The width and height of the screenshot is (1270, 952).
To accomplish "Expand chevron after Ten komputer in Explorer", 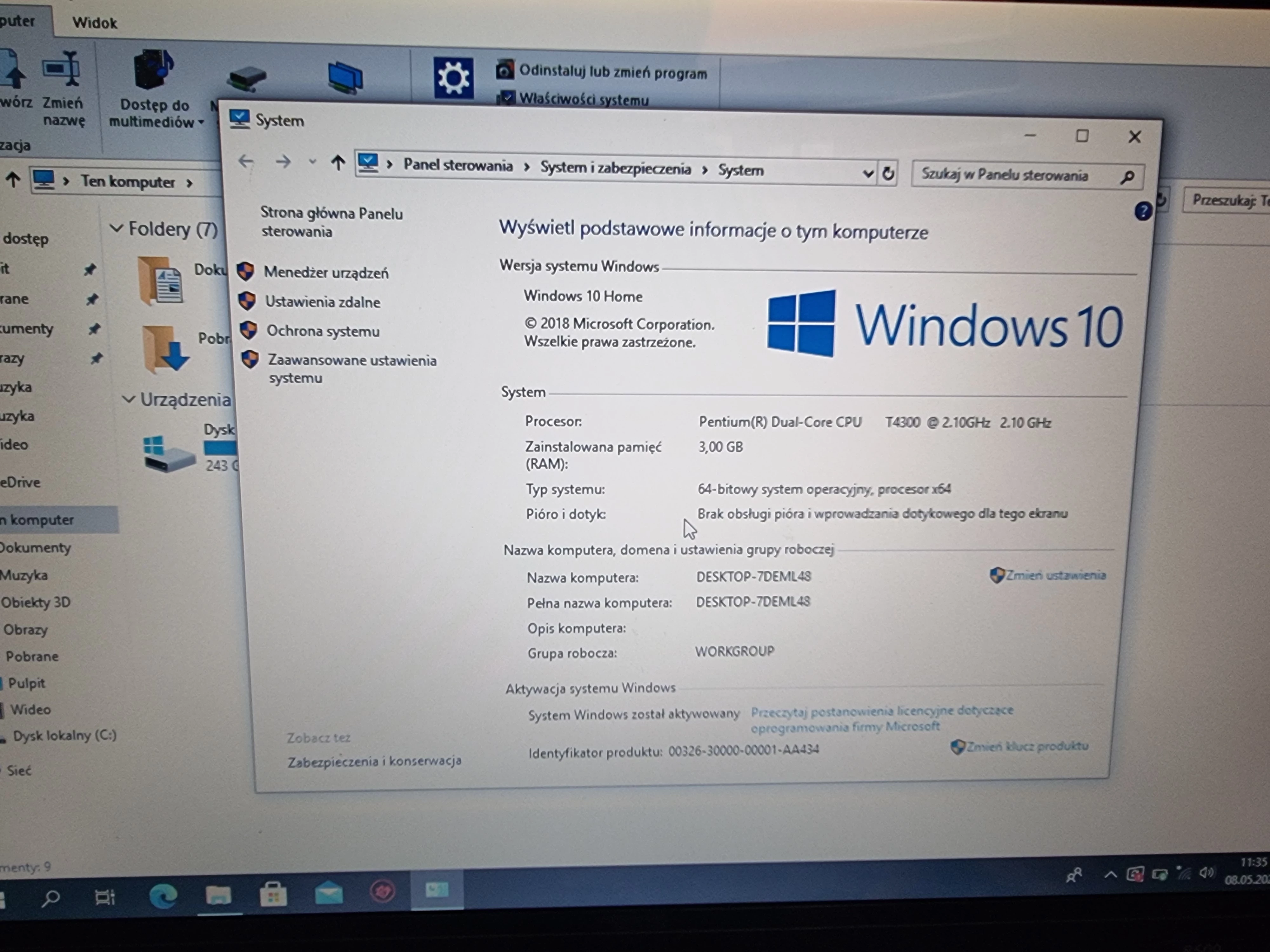I will (189, 183).
